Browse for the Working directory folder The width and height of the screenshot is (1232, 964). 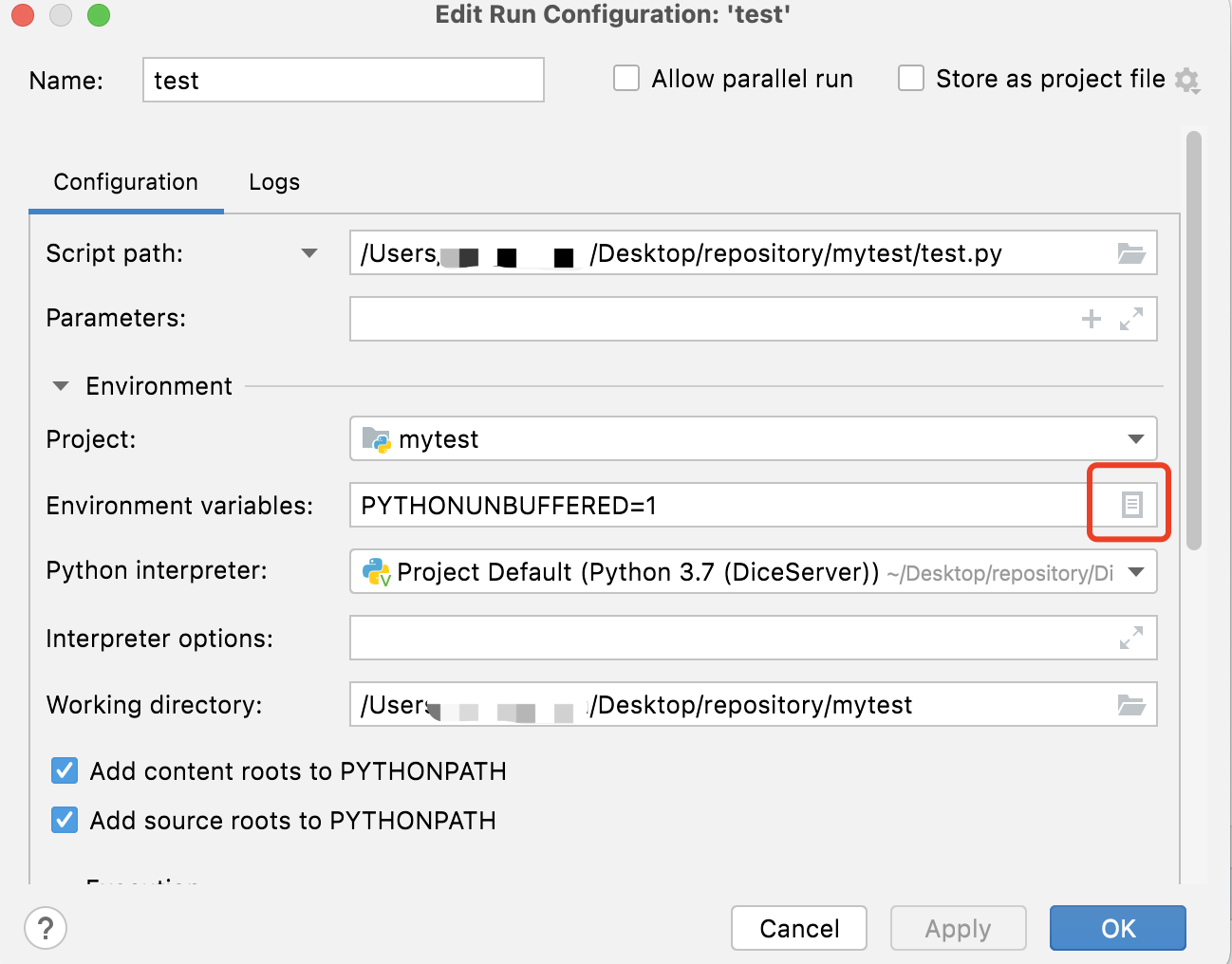pos(1131,704)
